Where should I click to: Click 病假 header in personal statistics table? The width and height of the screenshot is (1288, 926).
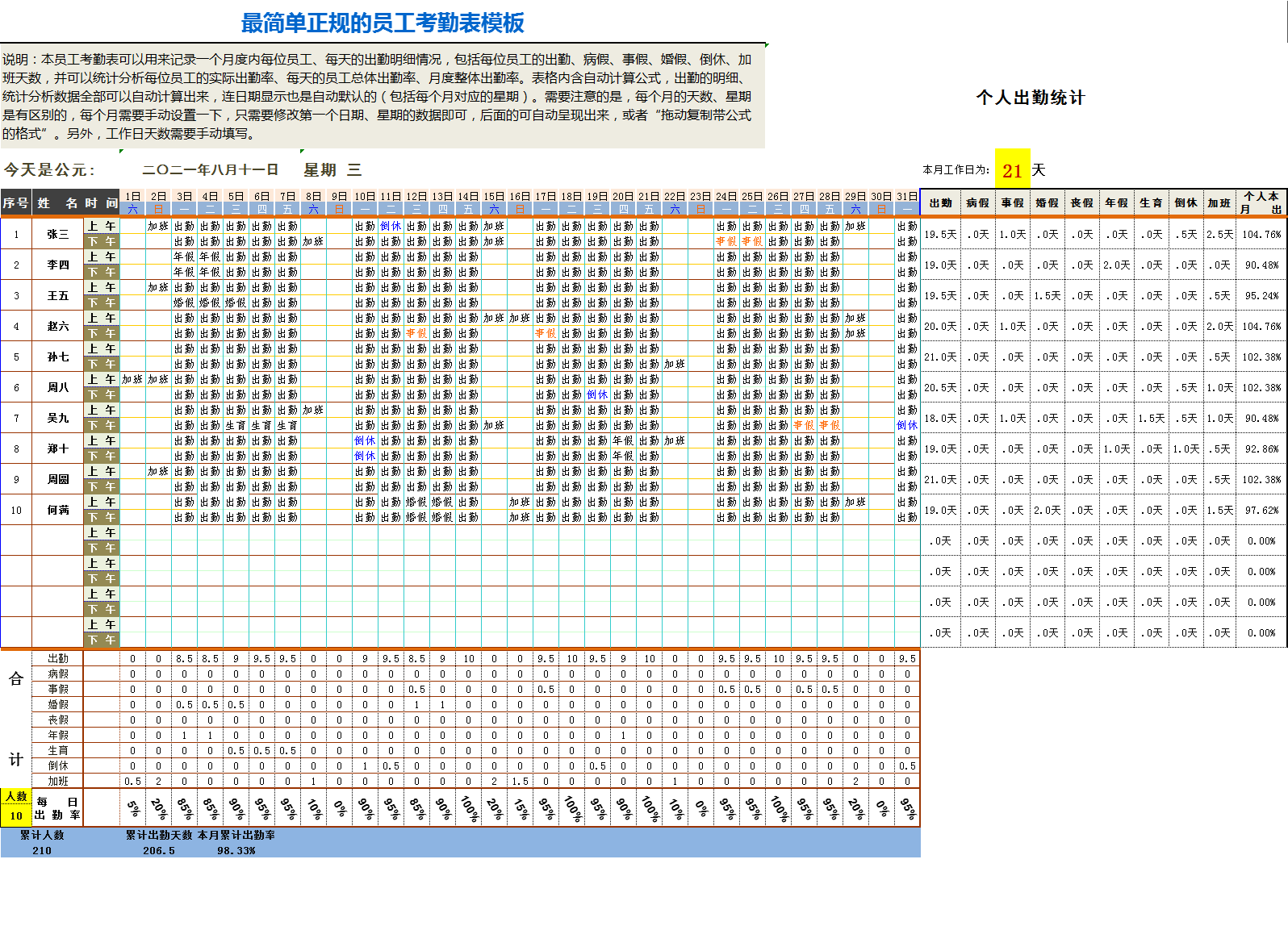[x=978, y=203]
